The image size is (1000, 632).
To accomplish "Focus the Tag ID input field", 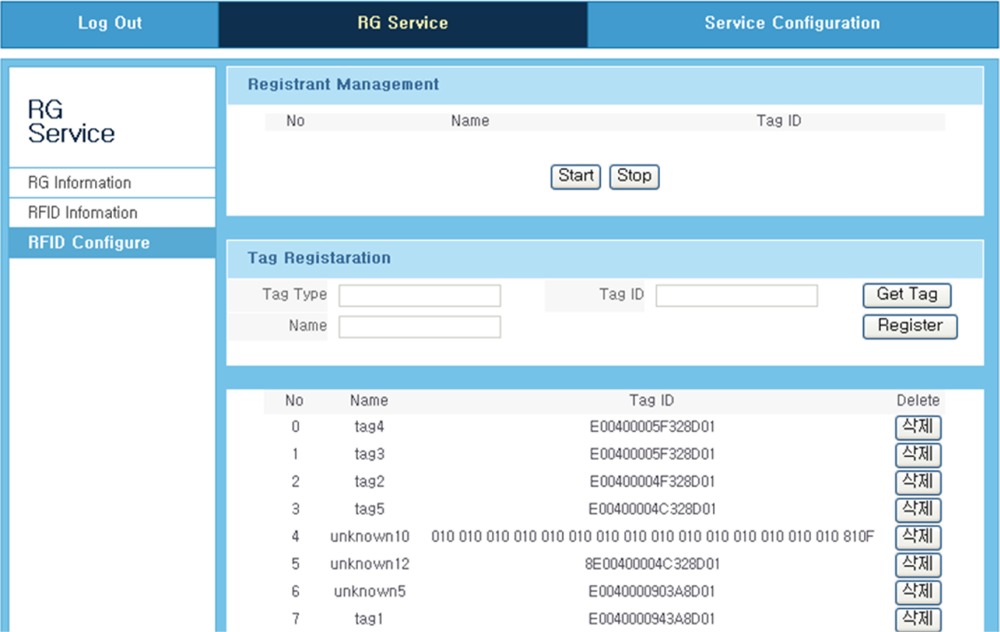I will pyautogui.click(x=737, y=296).
